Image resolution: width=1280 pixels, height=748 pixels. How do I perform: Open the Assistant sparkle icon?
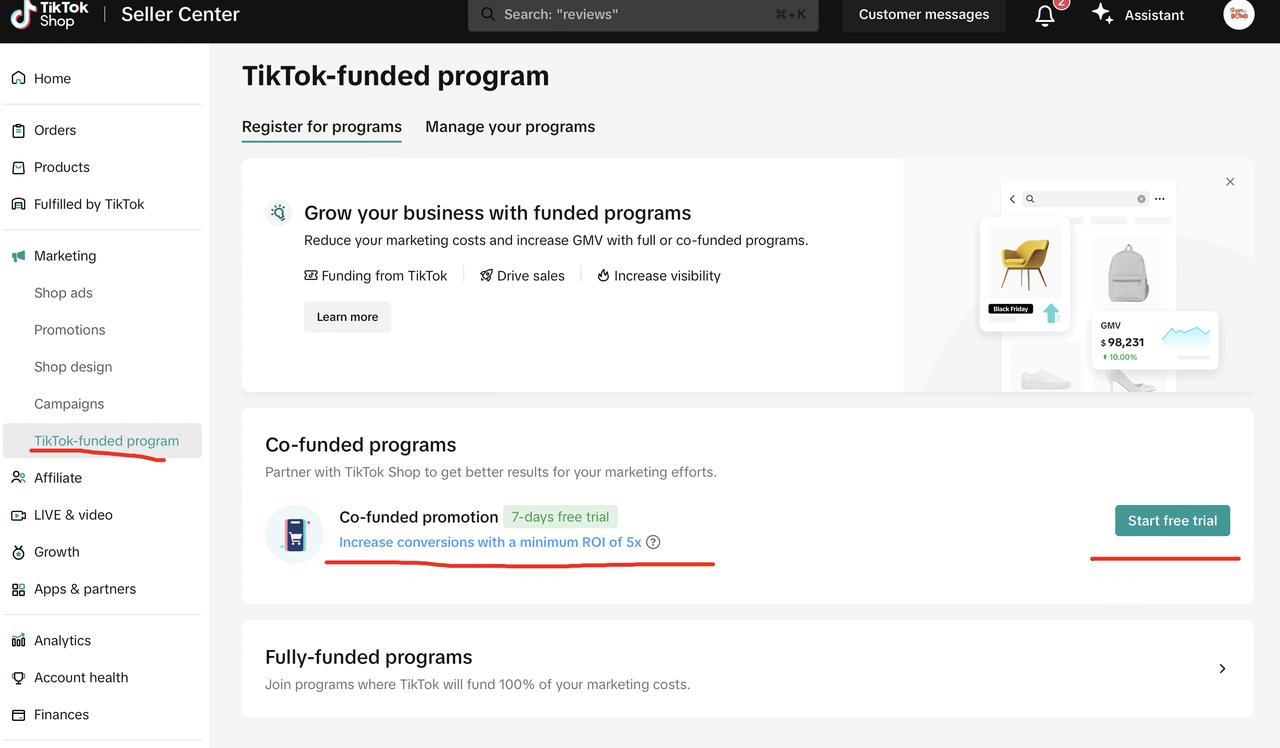coord(1103,14)
